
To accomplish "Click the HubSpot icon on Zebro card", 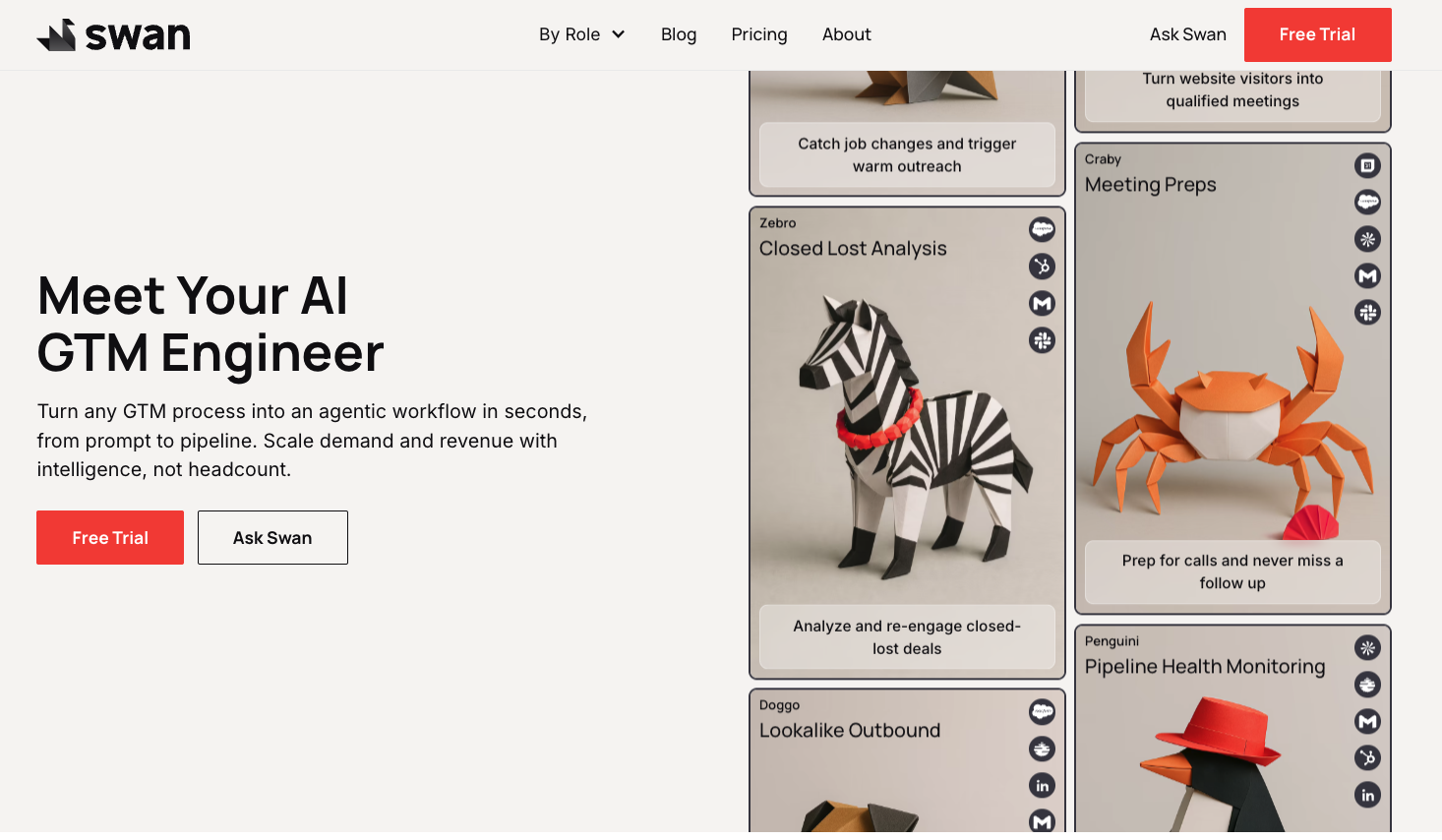I will tap(1042, 267).
